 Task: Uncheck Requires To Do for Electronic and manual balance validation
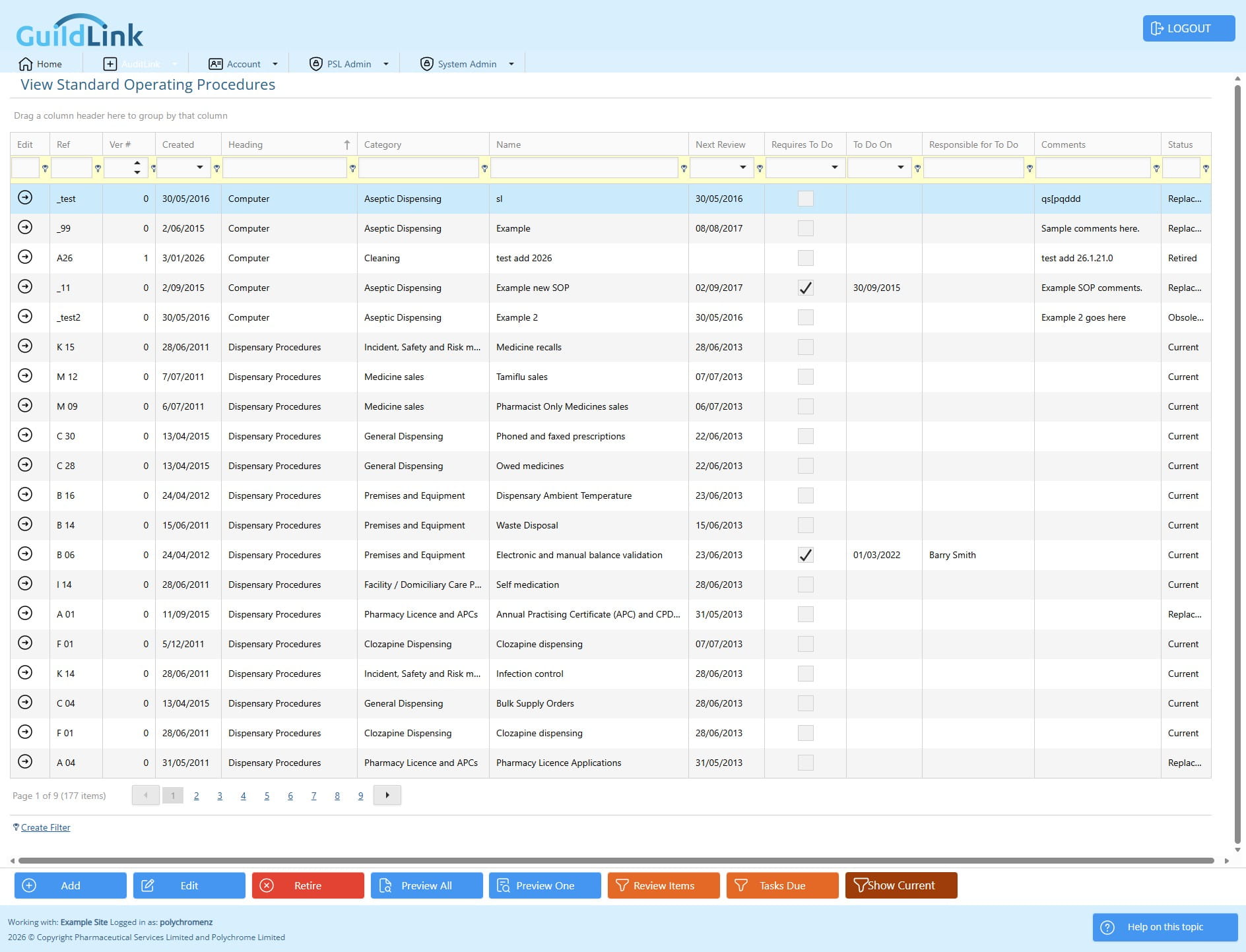(805, 555)
